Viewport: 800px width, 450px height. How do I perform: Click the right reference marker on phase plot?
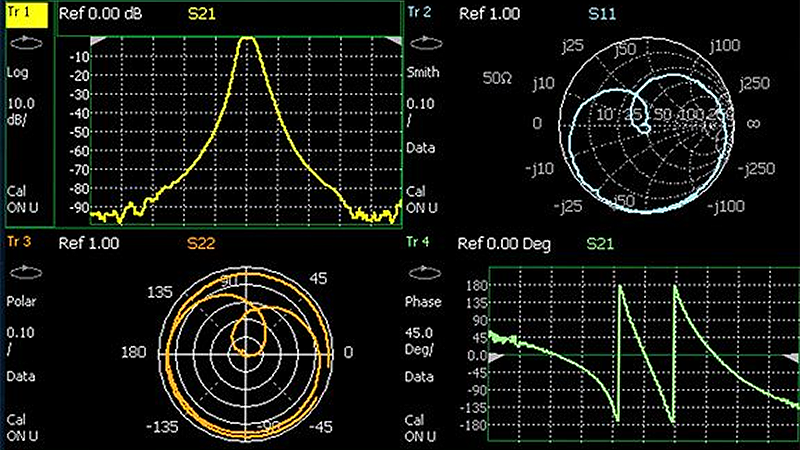(792, 356)
